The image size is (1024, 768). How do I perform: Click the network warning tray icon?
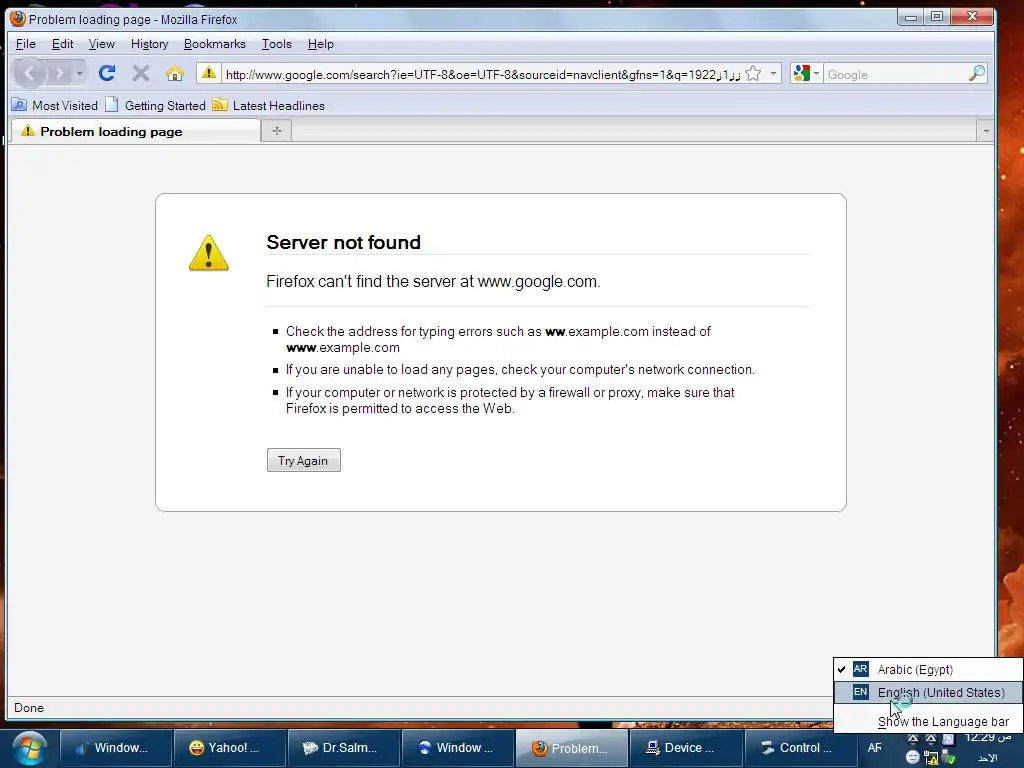pos(931,758)
